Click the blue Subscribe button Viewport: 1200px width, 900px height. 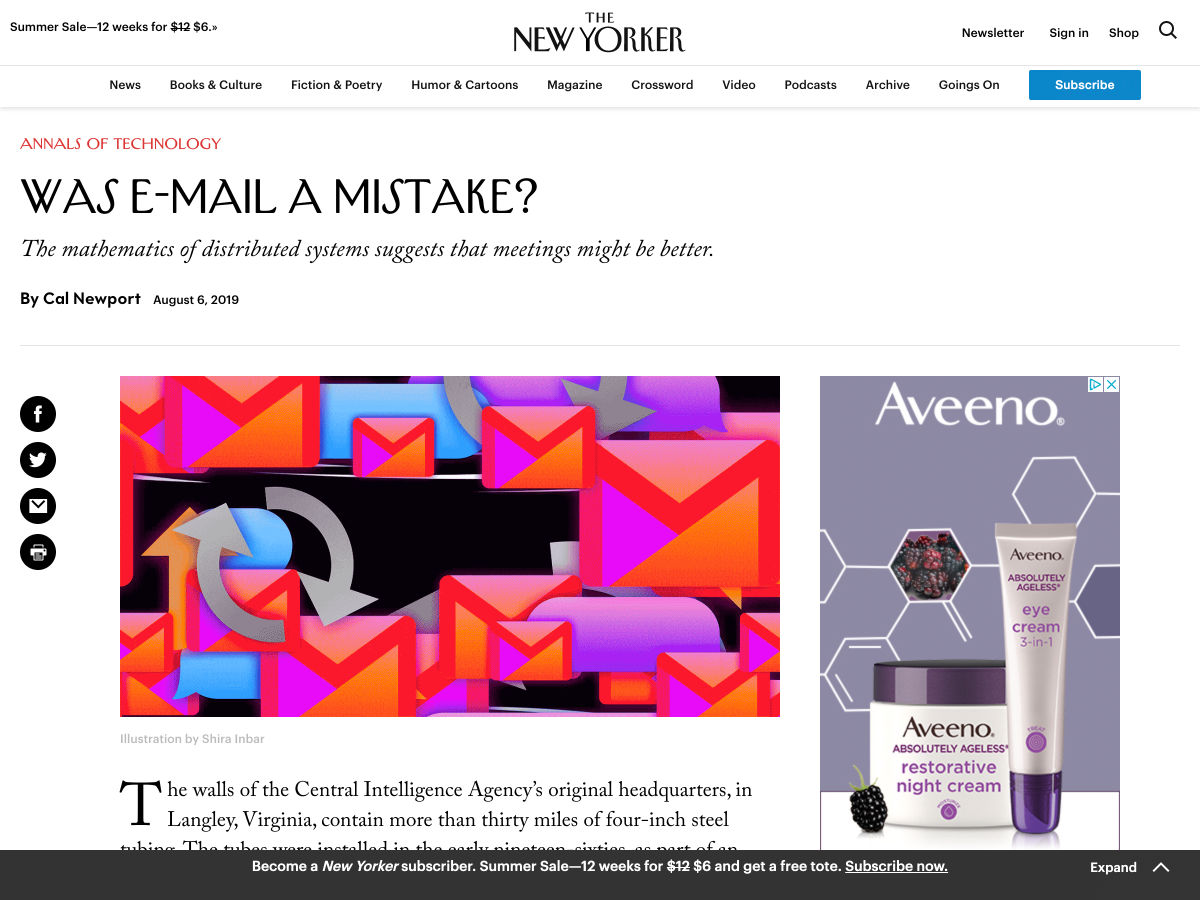[1085, 85]
